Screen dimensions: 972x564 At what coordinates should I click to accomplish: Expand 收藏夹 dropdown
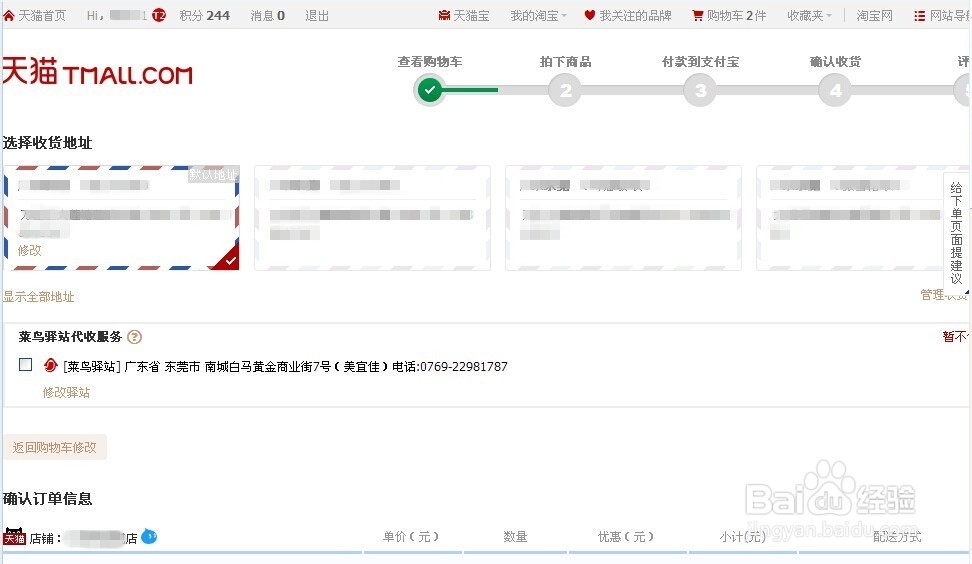click(x=809, y=15)
